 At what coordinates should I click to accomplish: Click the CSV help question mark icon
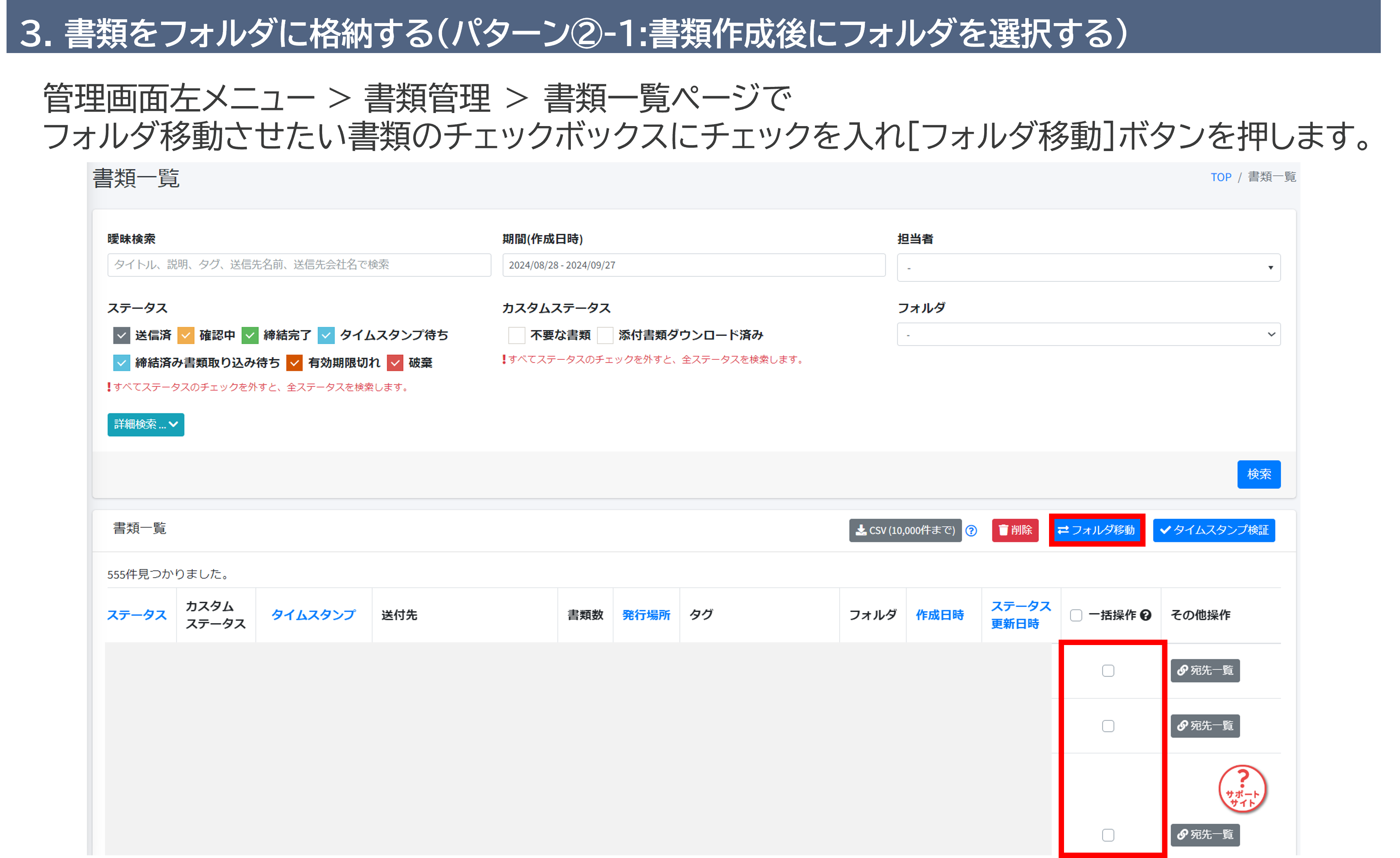971,531
